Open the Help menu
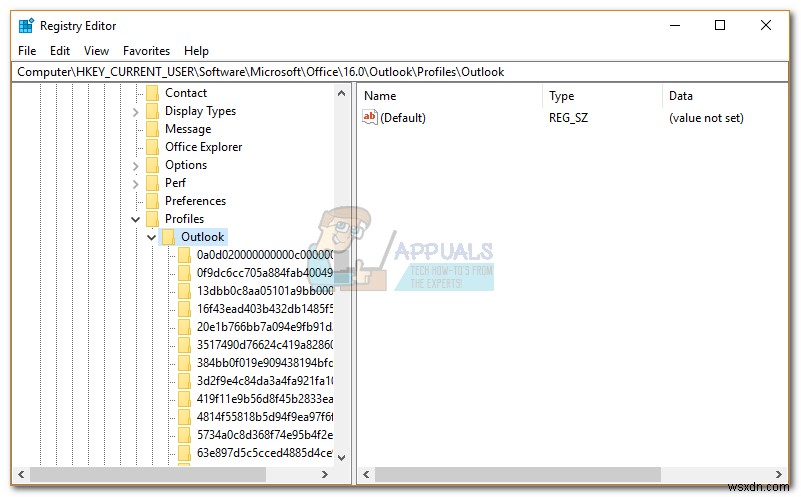This screenshot has width=801, height=497. 196,51
